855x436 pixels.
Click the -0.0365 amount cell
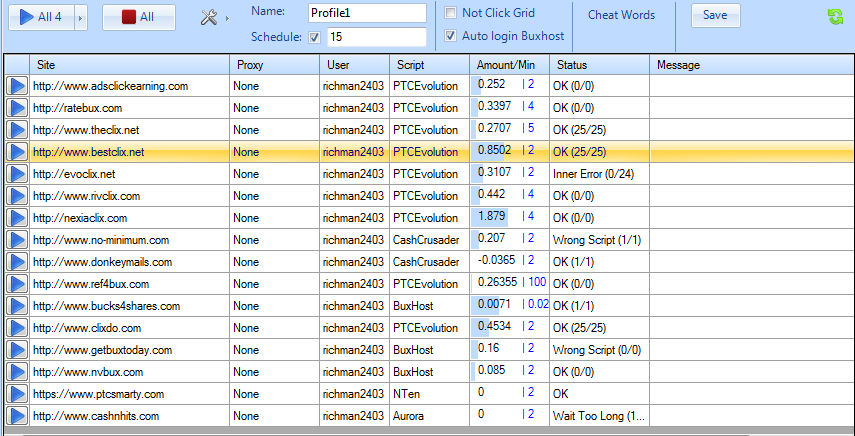(509, 262)
